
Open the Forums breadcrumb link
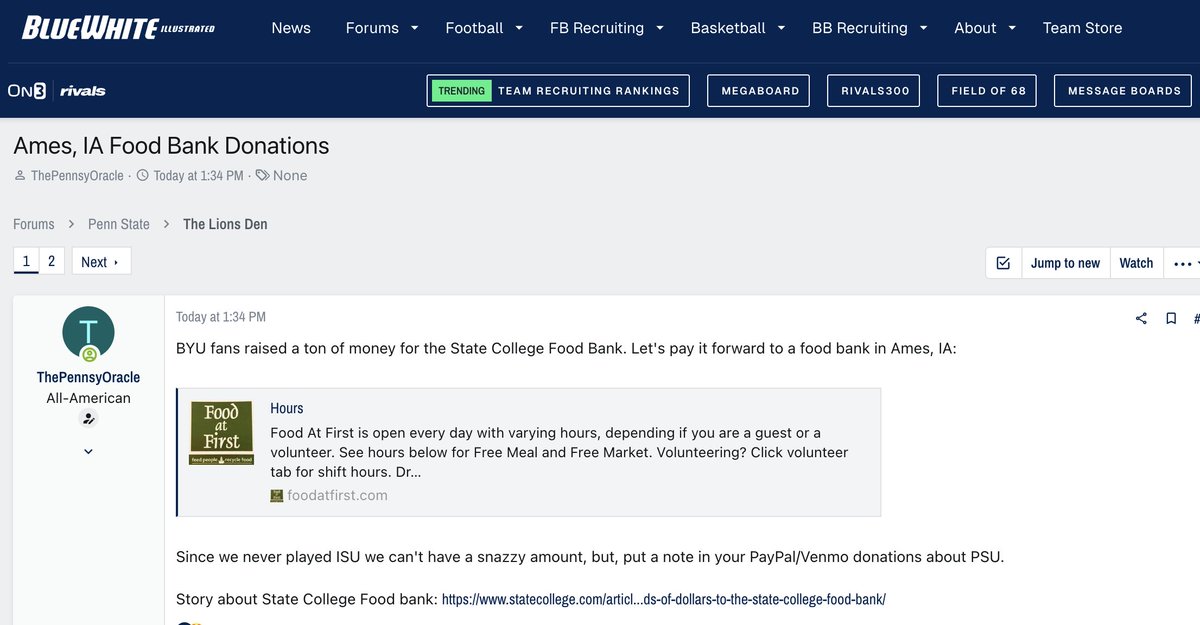tap(34, 224)
